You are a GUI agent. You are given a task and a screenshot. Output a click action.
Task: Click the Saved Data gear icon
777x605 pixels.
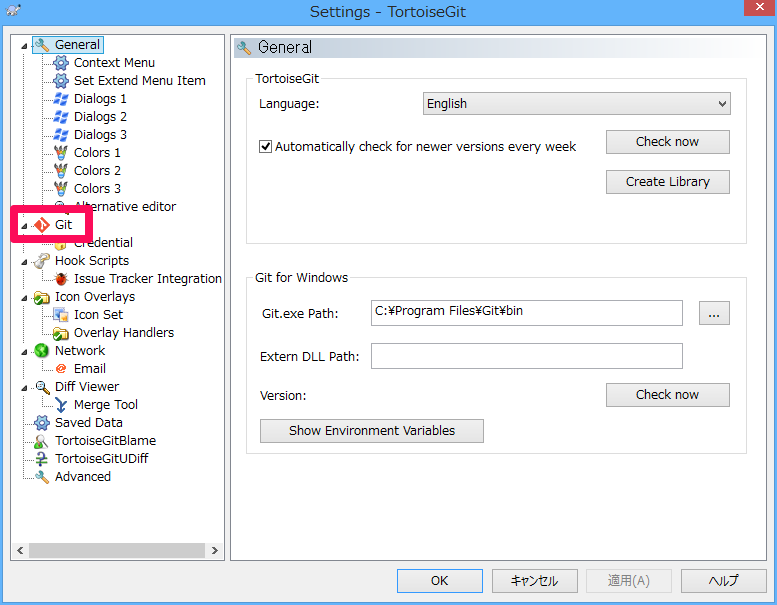pyautogui.click(x=41, y=423)
